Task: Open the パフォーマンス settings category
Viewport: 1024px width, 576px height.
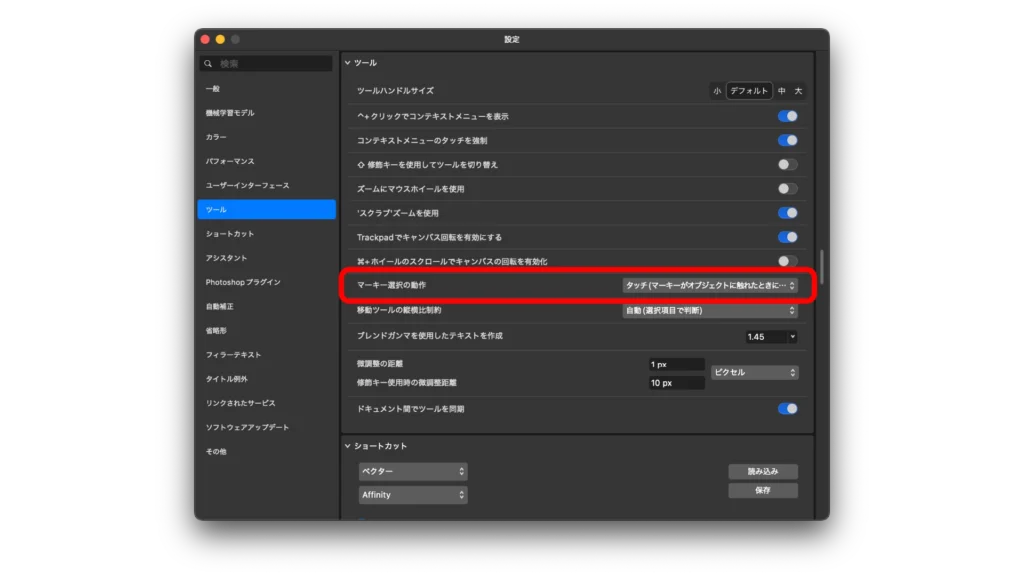Action: coord(230,161)
